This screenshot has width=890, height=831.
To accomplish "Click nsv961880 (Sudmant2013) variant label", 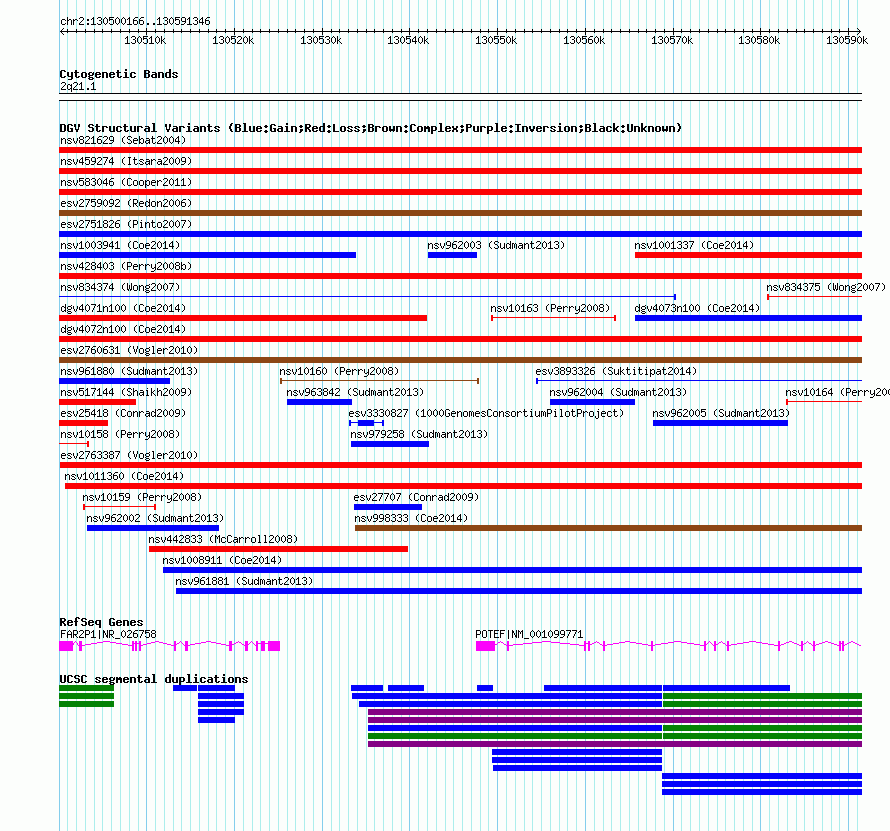I will (x=129, y=371).
